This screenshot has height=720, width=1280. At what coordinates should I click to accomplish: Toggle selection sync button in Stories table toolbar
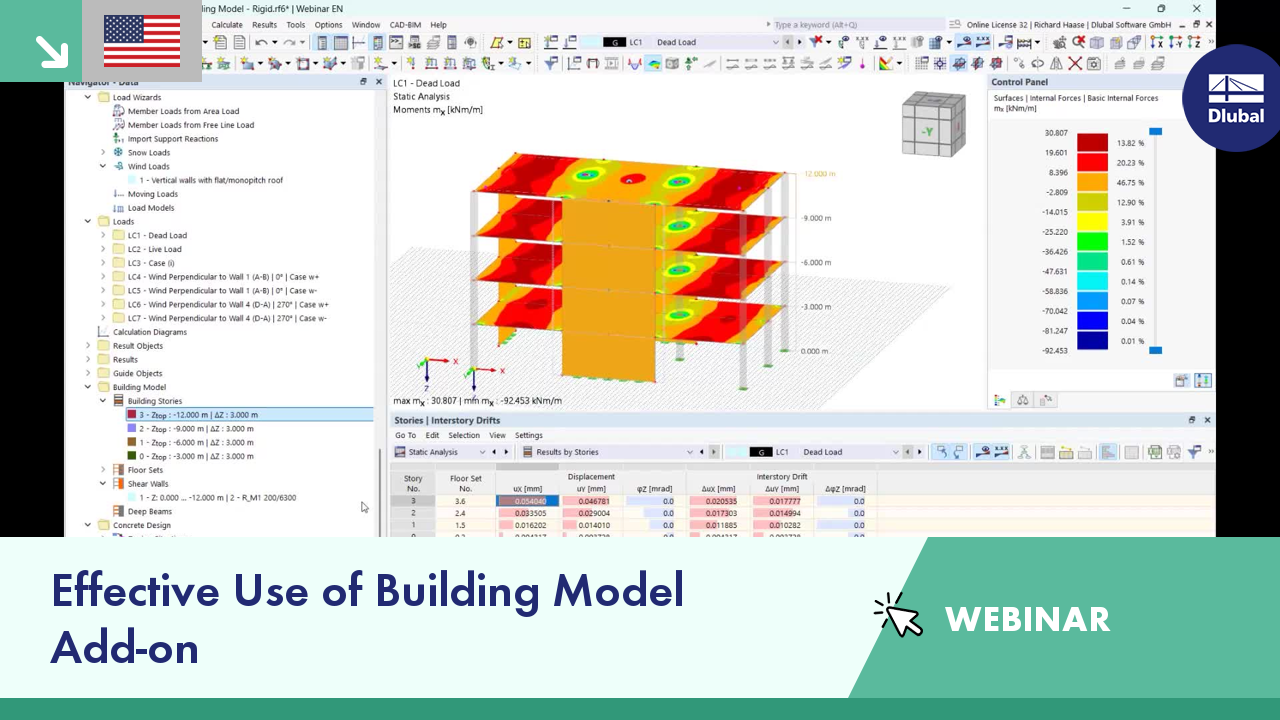pyautogui.click(x=941, y=452)
